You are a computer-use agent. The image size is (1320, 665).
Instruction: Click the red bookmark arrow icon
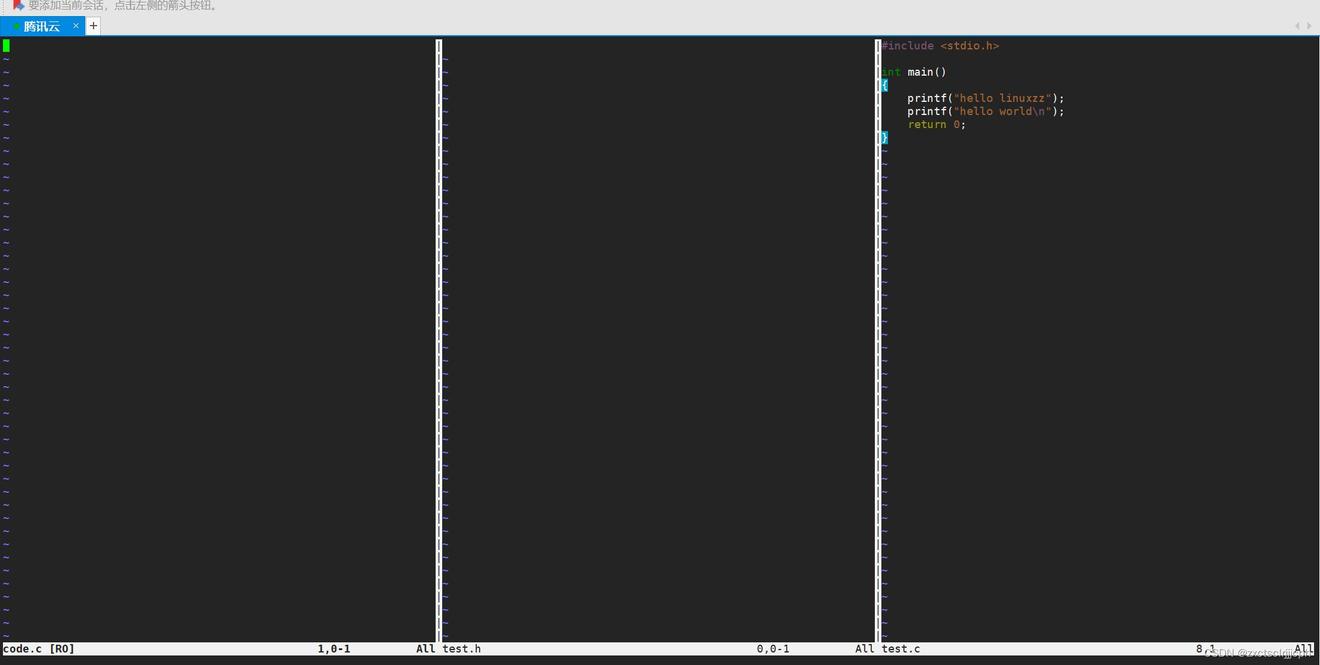tap(17, 5)
